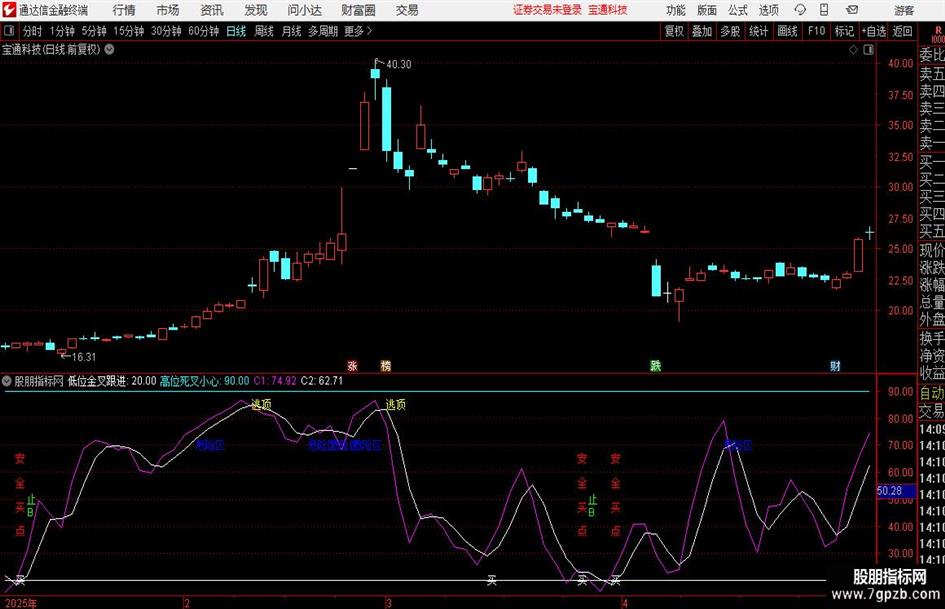Click the 标记 mark button
This screenshot has height=609, width=945.
[844, 31]
